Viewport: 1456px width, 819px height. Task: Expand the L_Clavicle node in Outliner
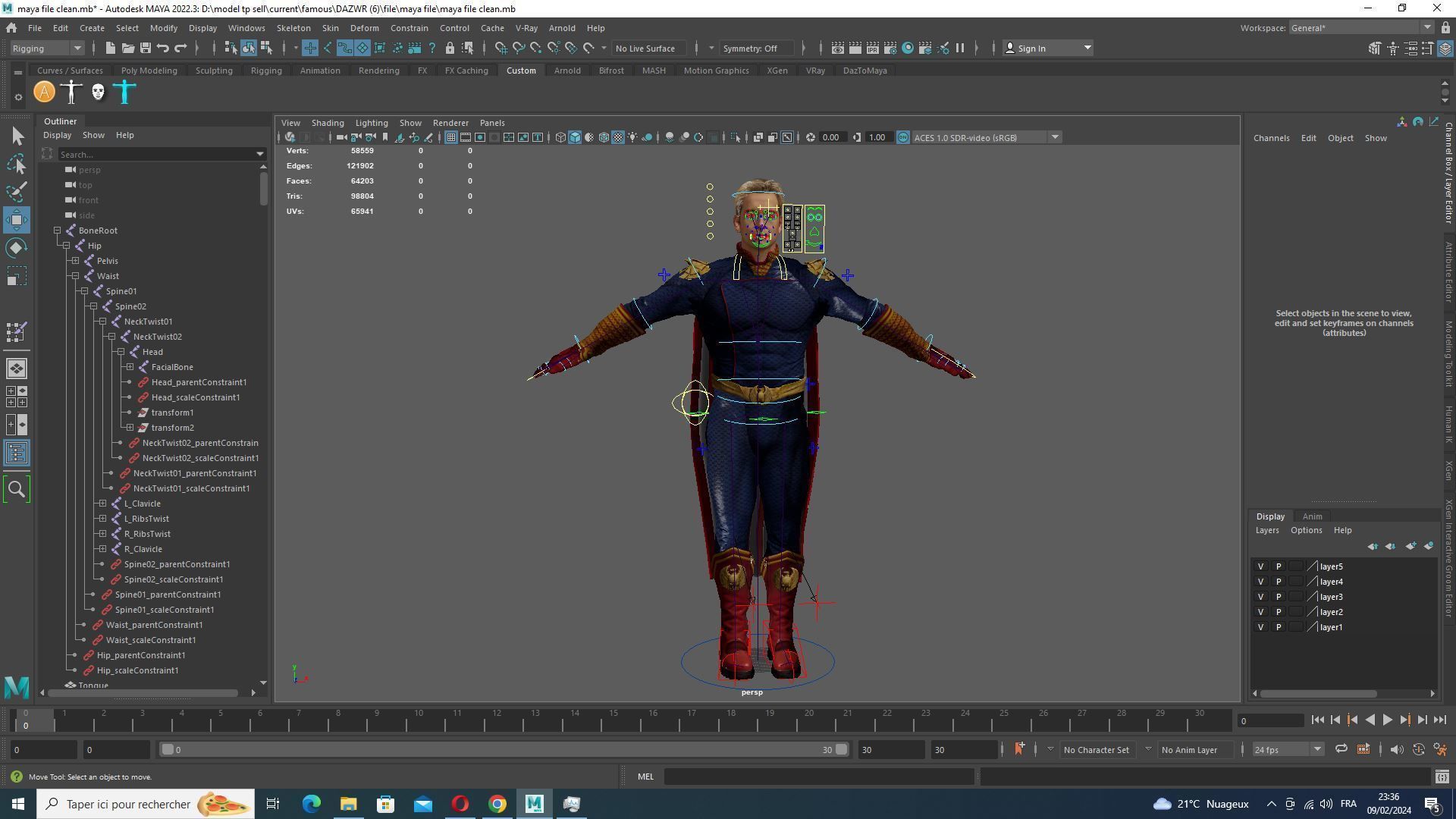point(102,504)
